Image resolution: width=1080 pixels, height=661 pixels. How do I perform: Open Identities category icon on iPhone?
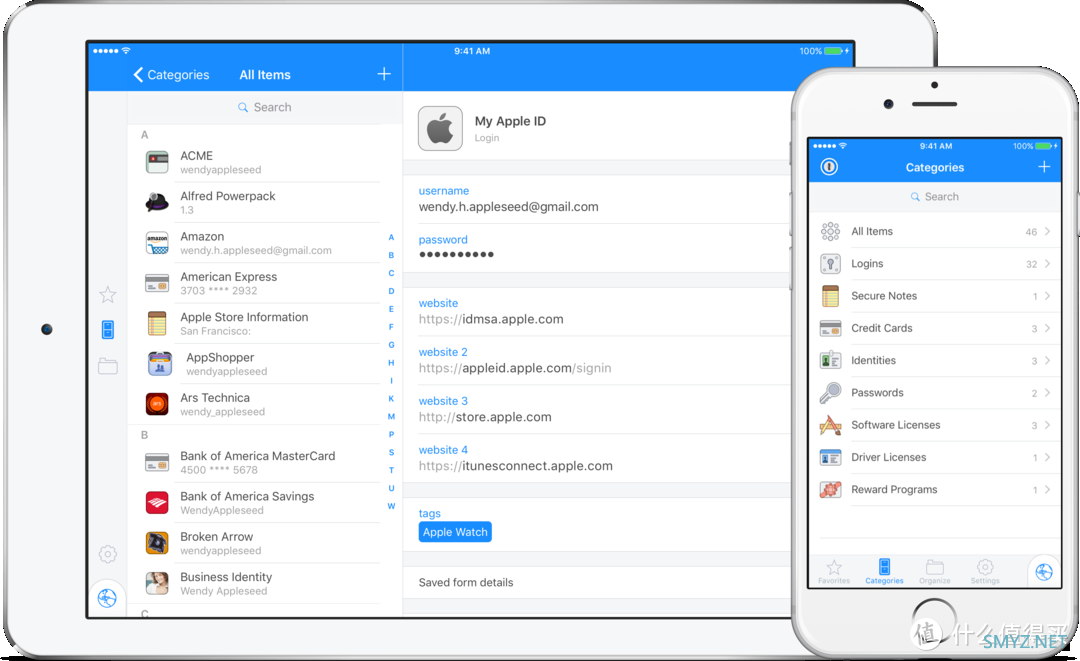tap(831, 360)
